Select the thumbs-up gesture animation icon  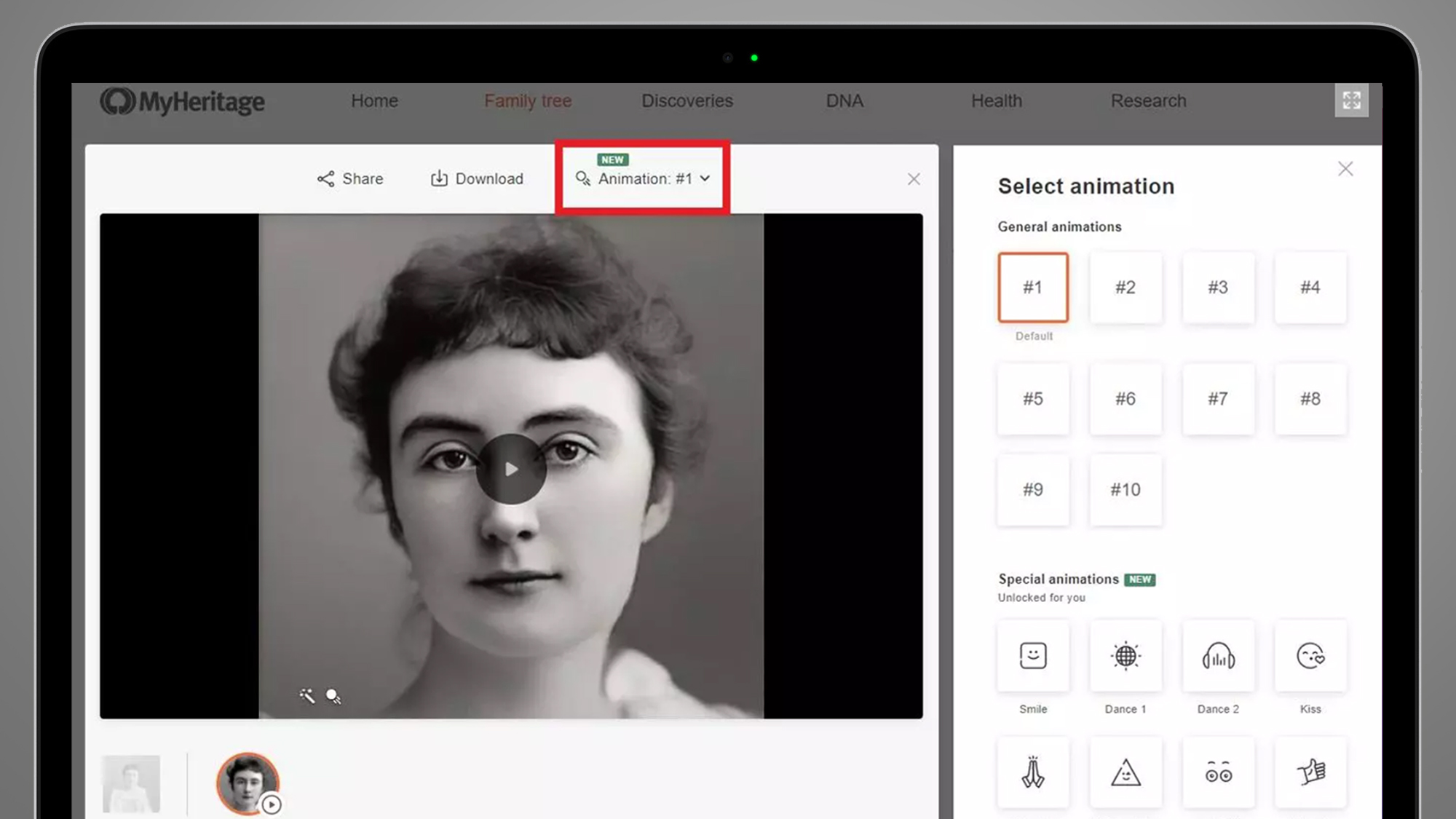(x=1310, y=773)
